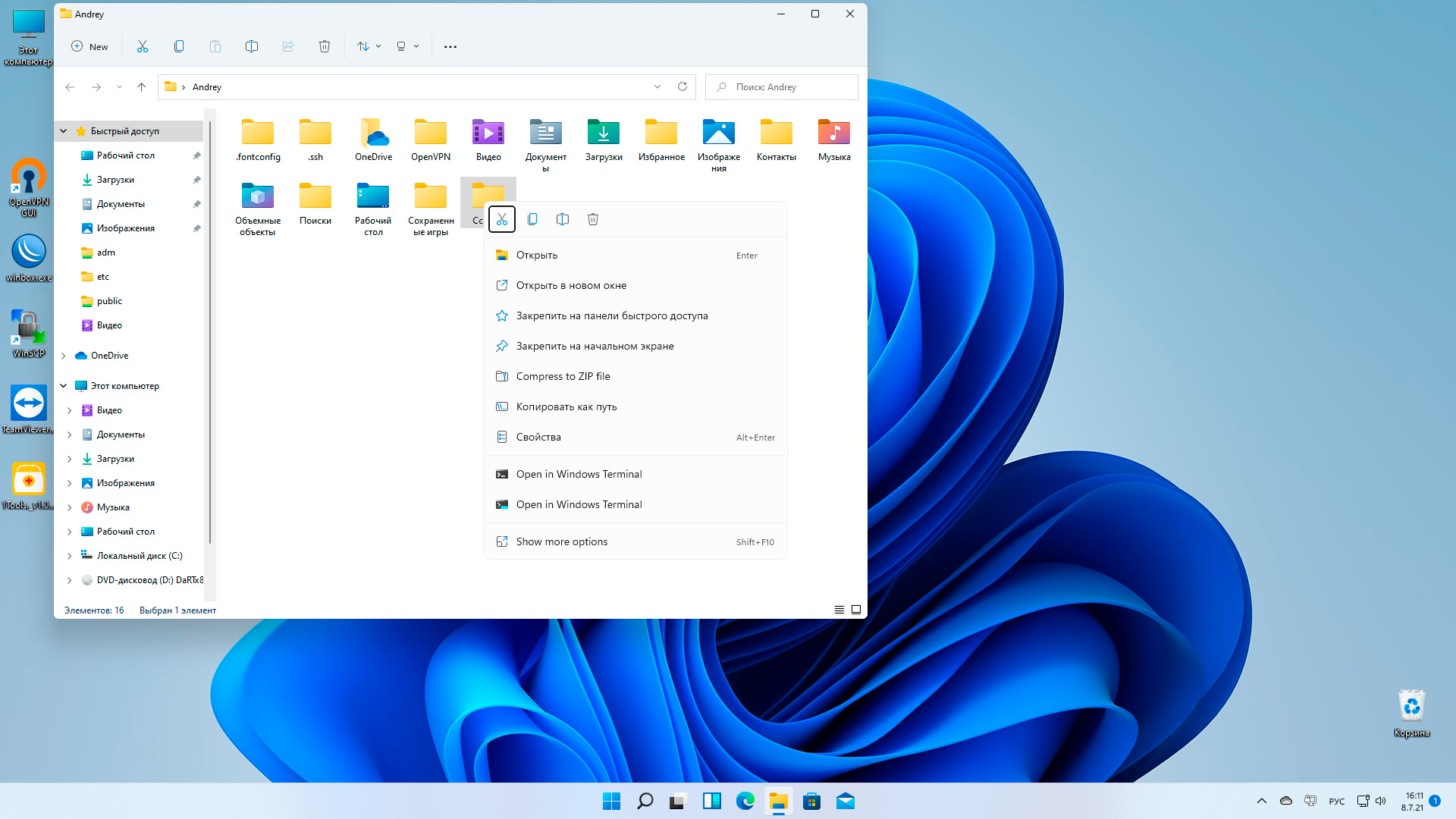Expand the address bar history dropdown
The image size is (1456, 819).
(657, 86)
